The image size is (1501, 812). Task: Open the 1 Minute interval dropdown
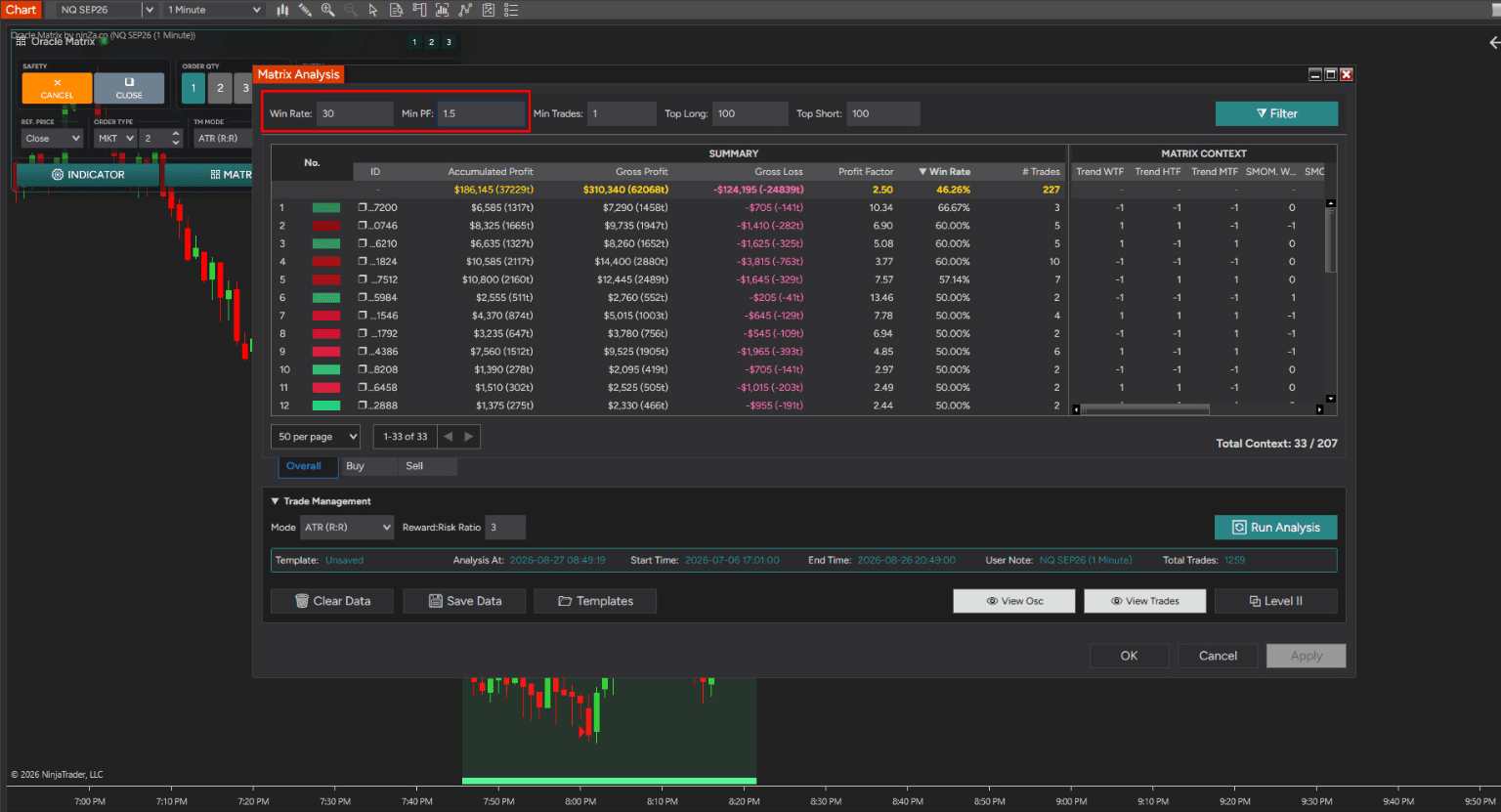click(x=214, y=10)
